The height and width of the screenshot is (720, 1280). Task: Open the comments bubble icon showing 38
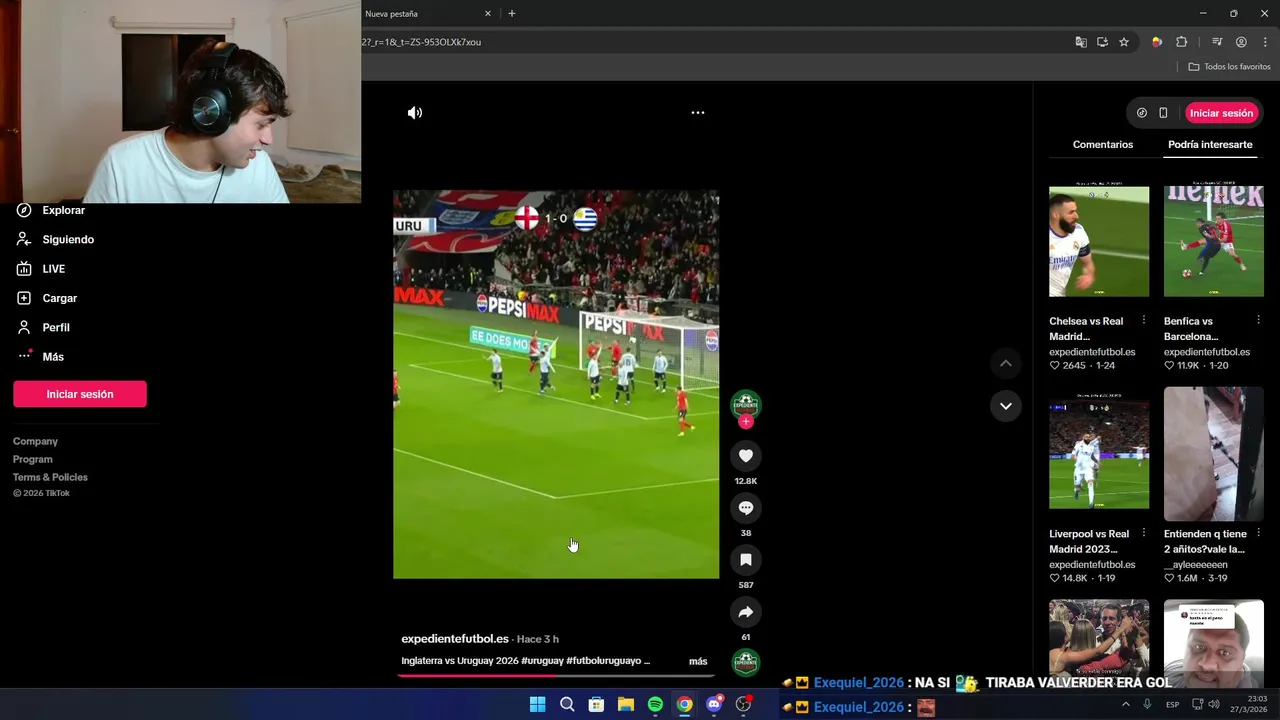click(x=746, y=508)
